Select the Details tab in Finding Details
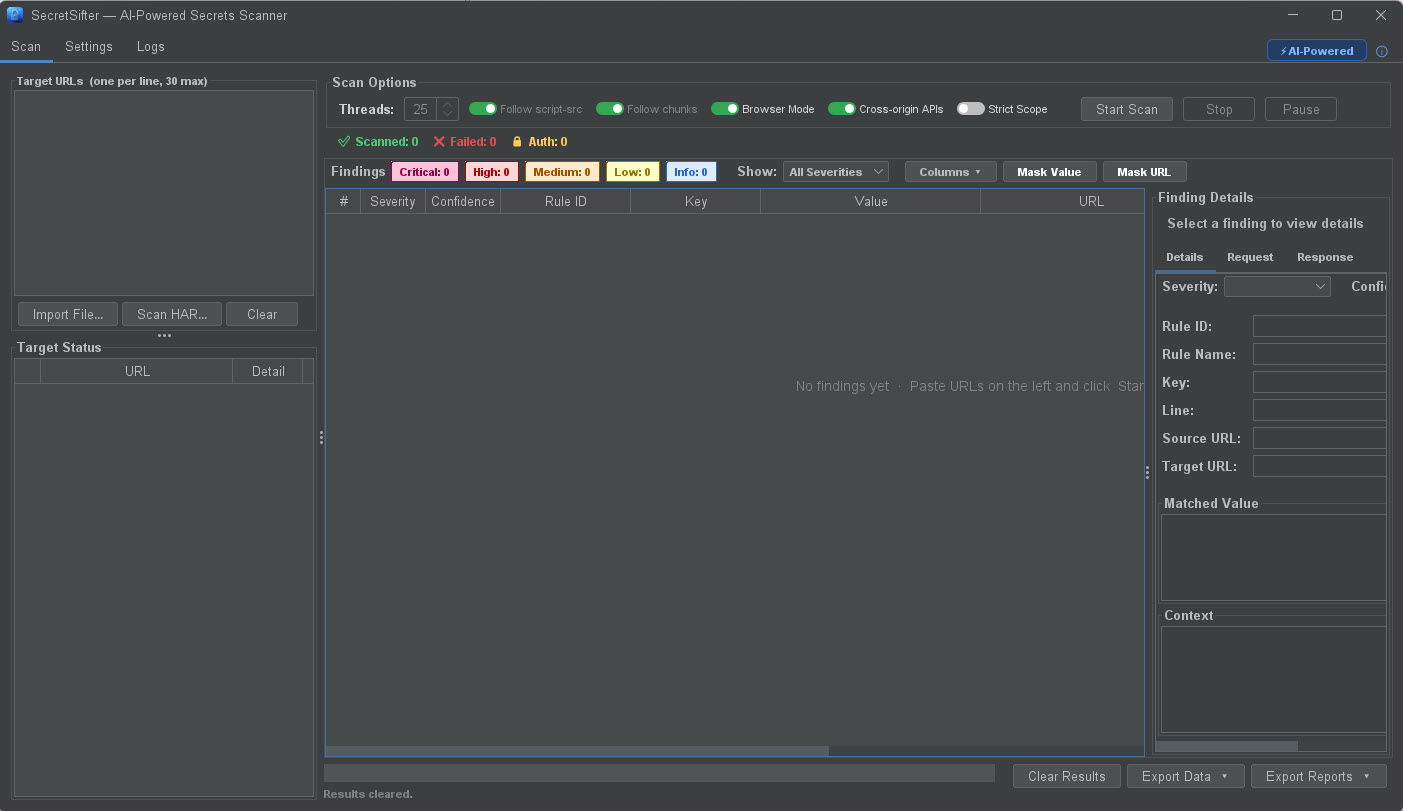Viewport: 1403px width, 811px height. click(x=1185, y=257)
